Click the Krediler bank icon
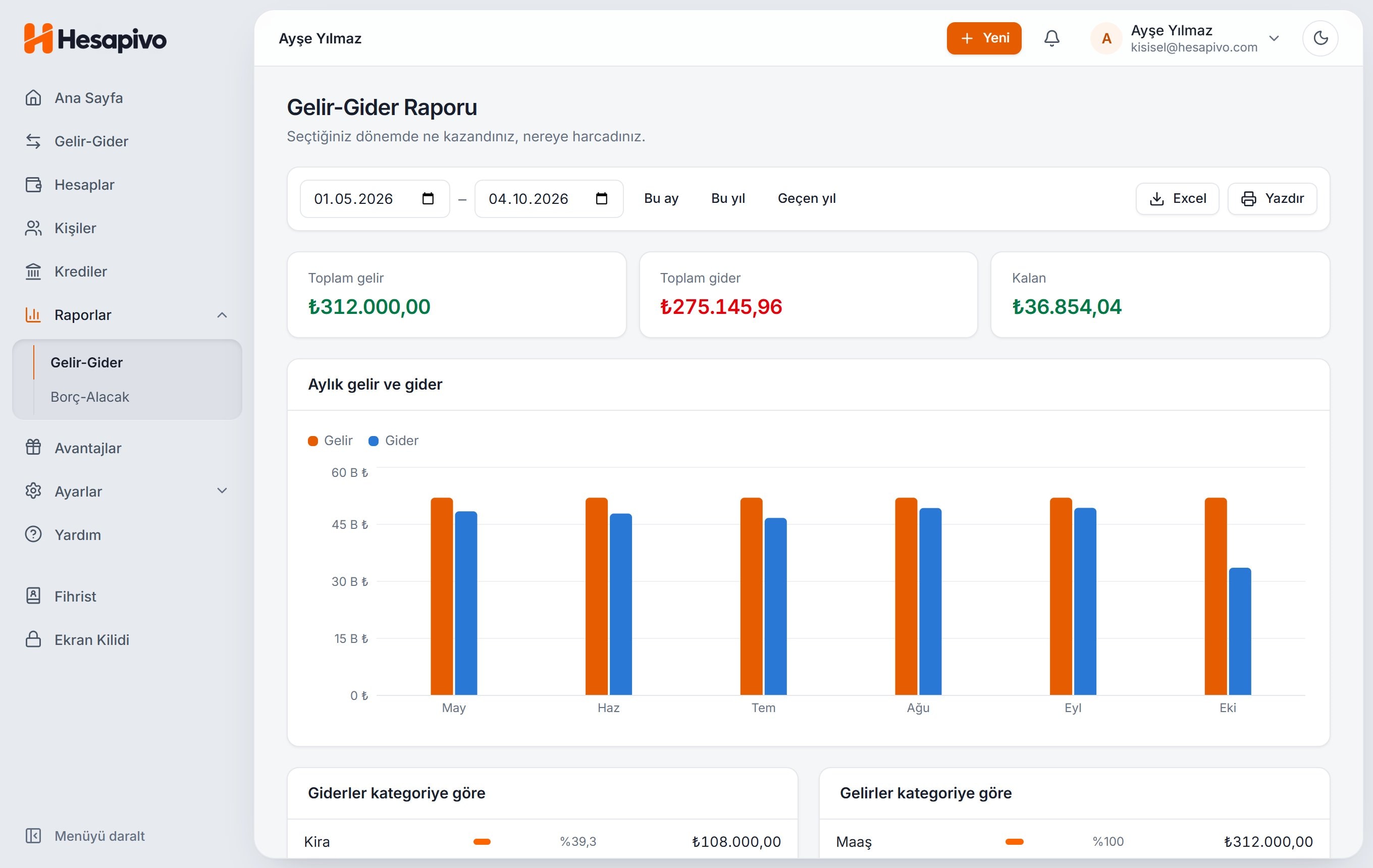Image resolution: width=1373 pixels, height=868 pixels. pos(33,272)
